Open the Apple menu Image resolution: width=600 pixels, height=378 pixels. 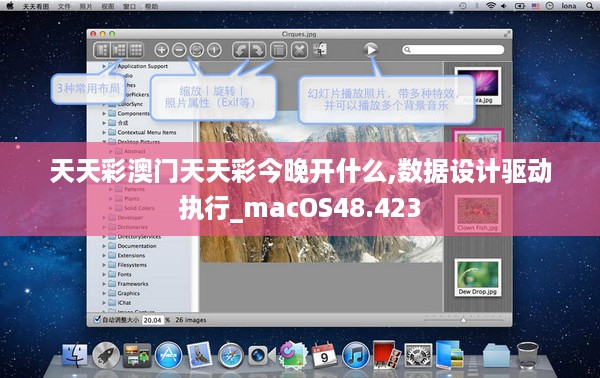coord(10,6)
